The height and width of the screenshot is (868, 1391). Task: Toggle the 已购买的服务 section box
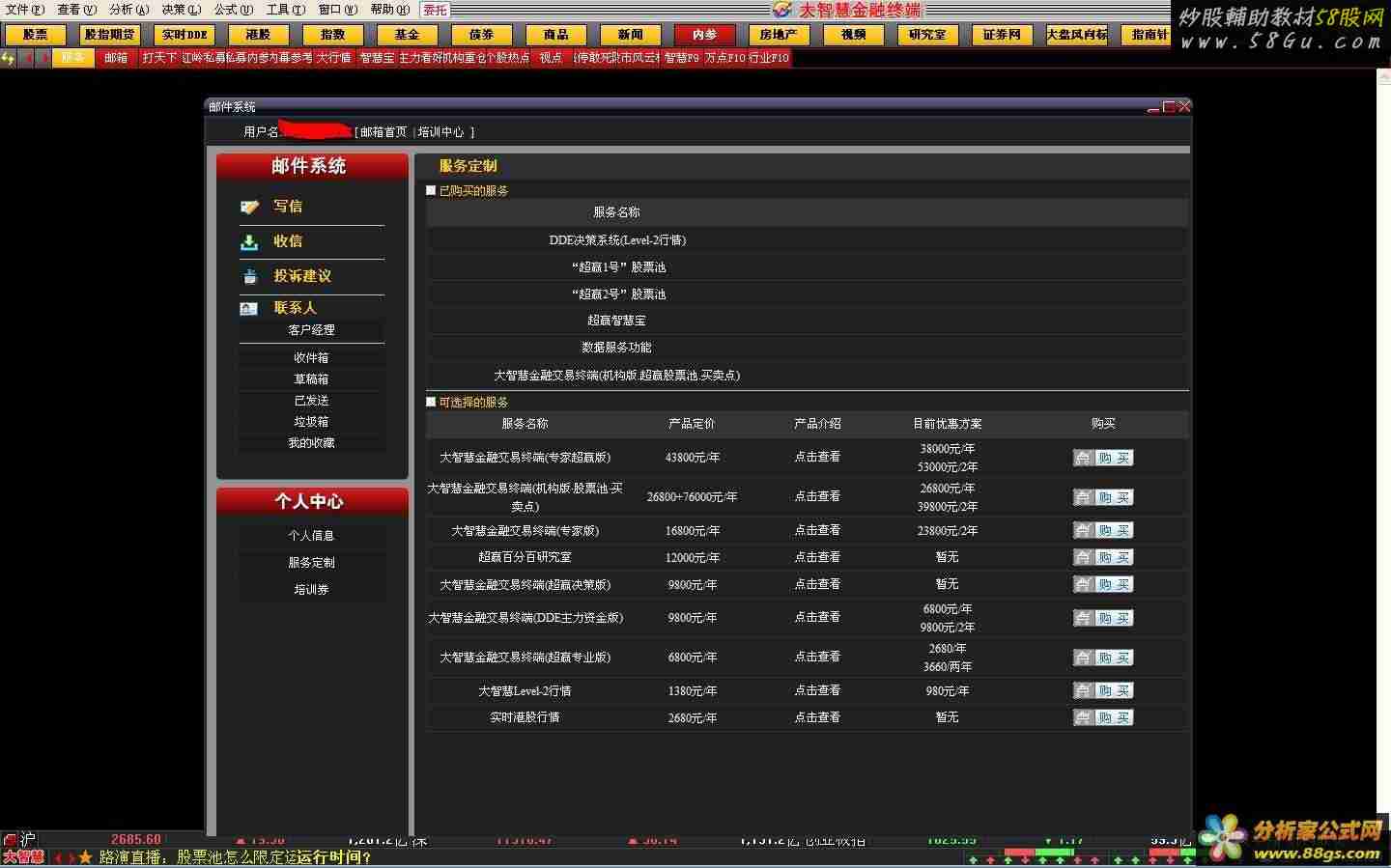coord(431,191)
